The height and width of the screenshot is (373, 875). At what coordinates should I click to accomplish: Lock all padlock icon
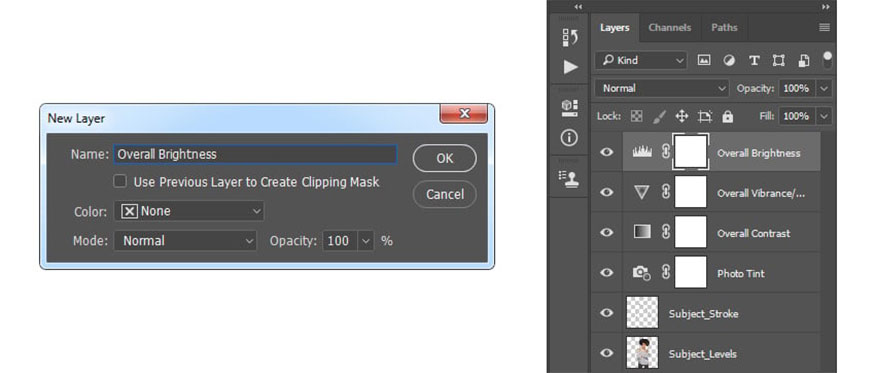tap(727, 116)
